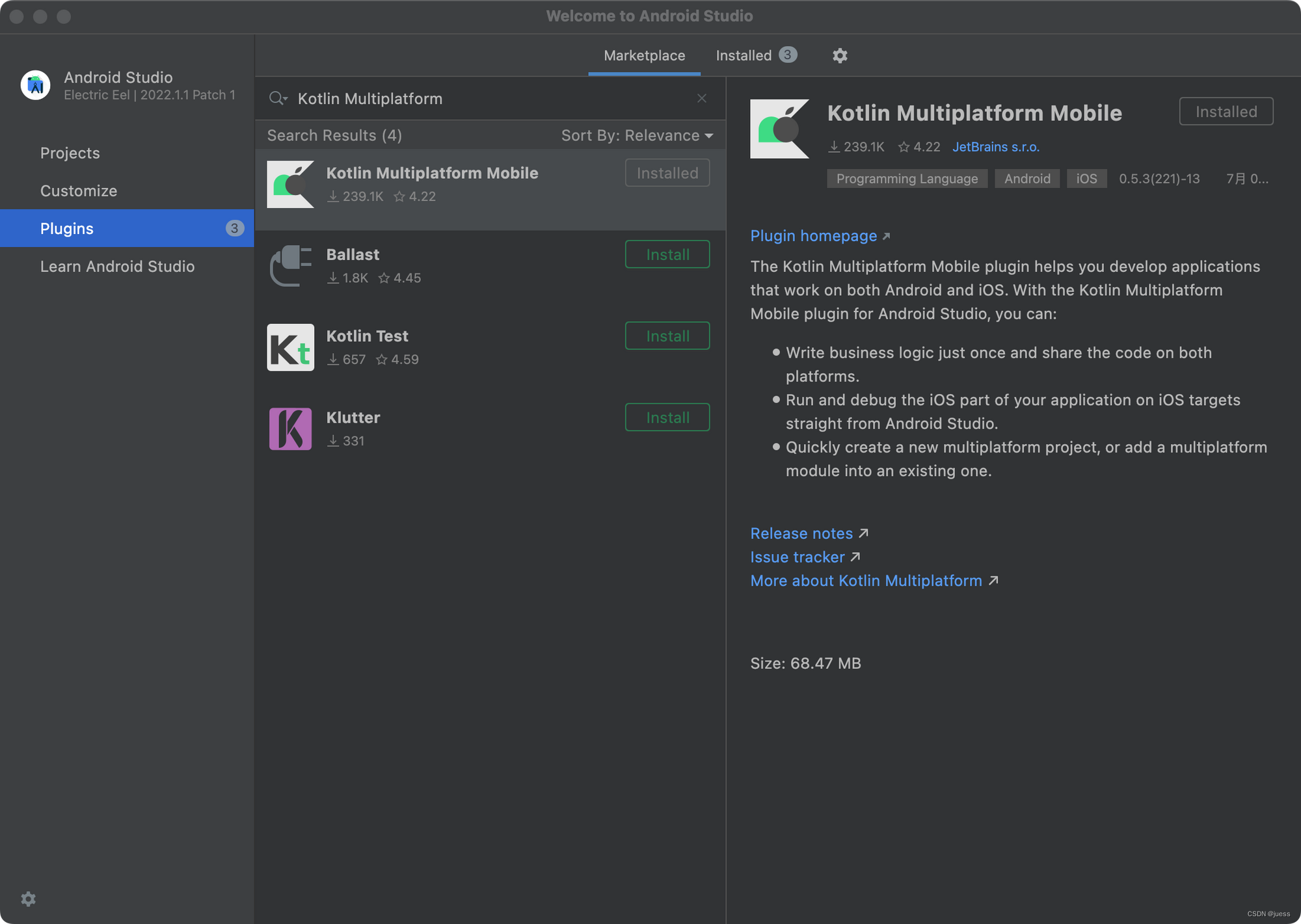Open the bottom-left settings gear menu
Screen dimensions: 1301x924
tap(28, 899)
